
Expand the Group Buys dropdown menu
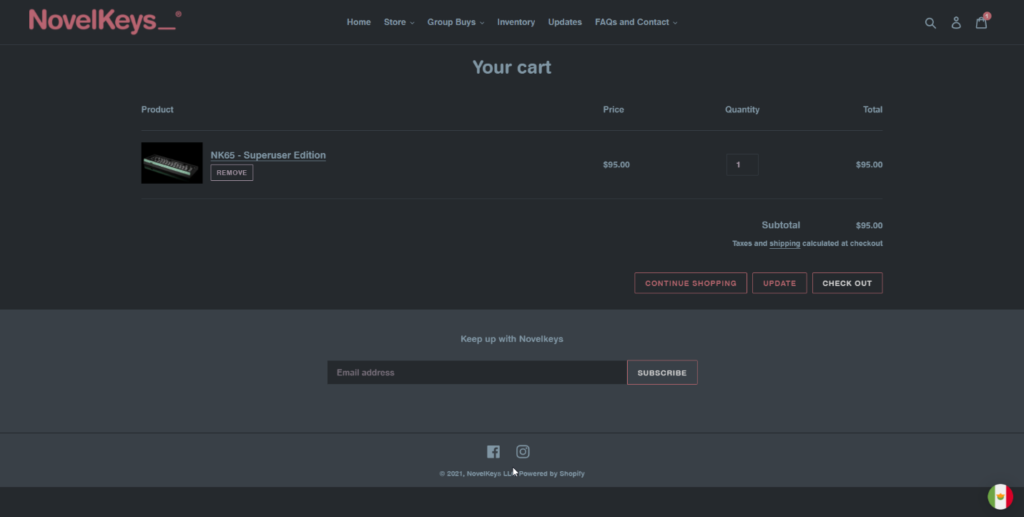point(455,22)
